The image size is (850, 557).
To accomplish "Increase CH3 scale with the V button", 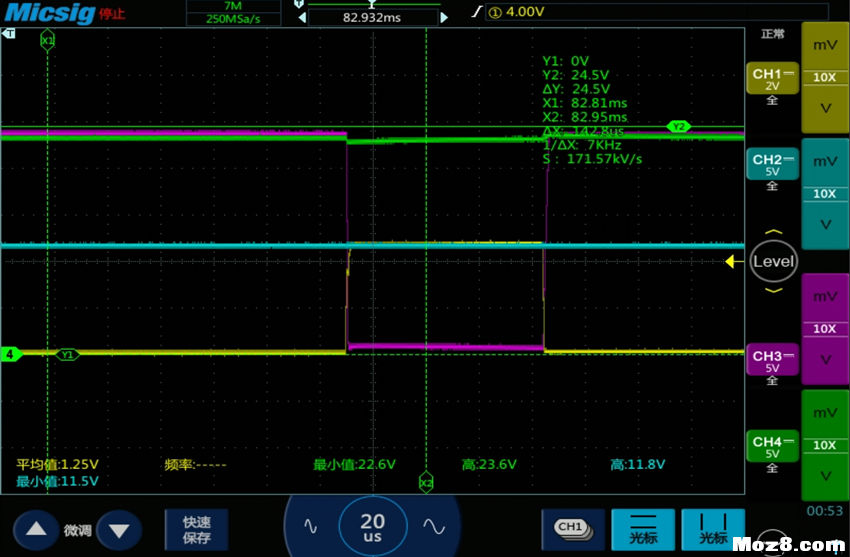I will 825,360.
